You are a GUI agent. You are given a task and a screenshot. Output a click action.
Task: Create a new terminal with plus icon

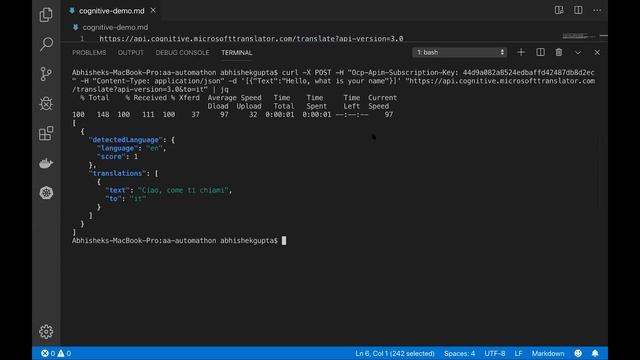pyautogui.click(x=521, y=52)
